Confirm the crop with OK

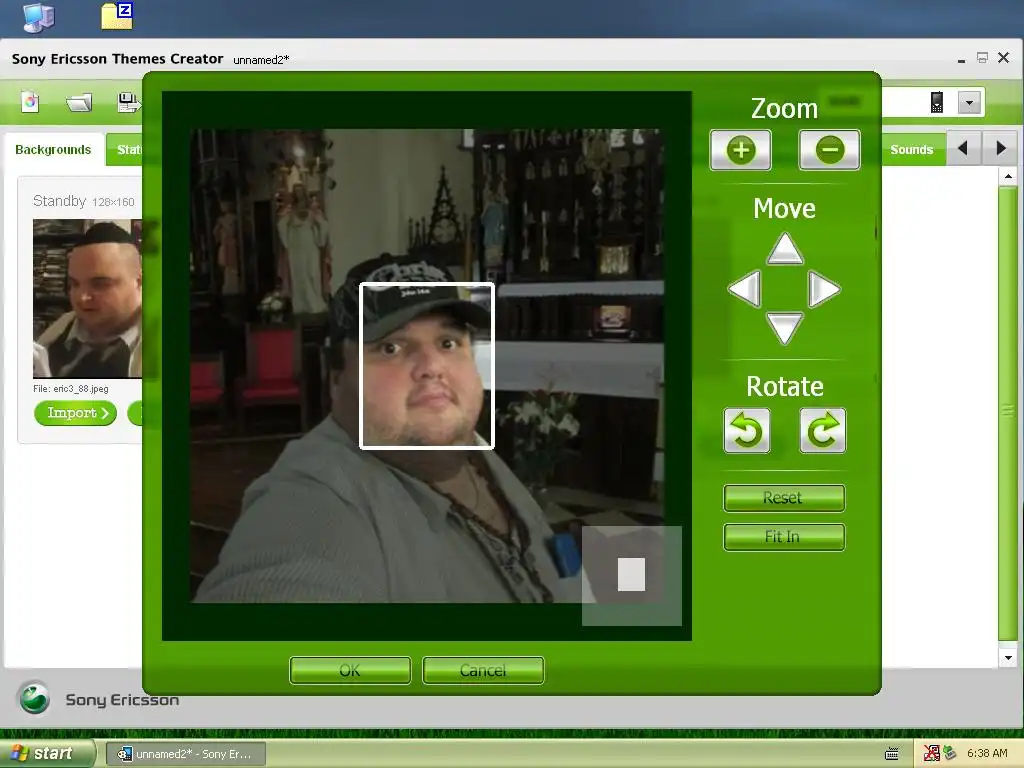coord(350,671)
